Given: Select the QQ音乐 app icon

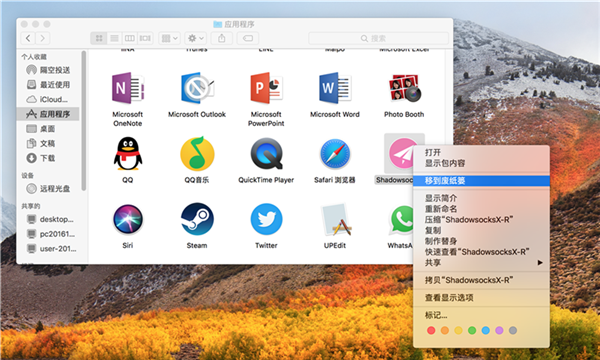Looking at the screenshot, I should (x=197, y=154).
